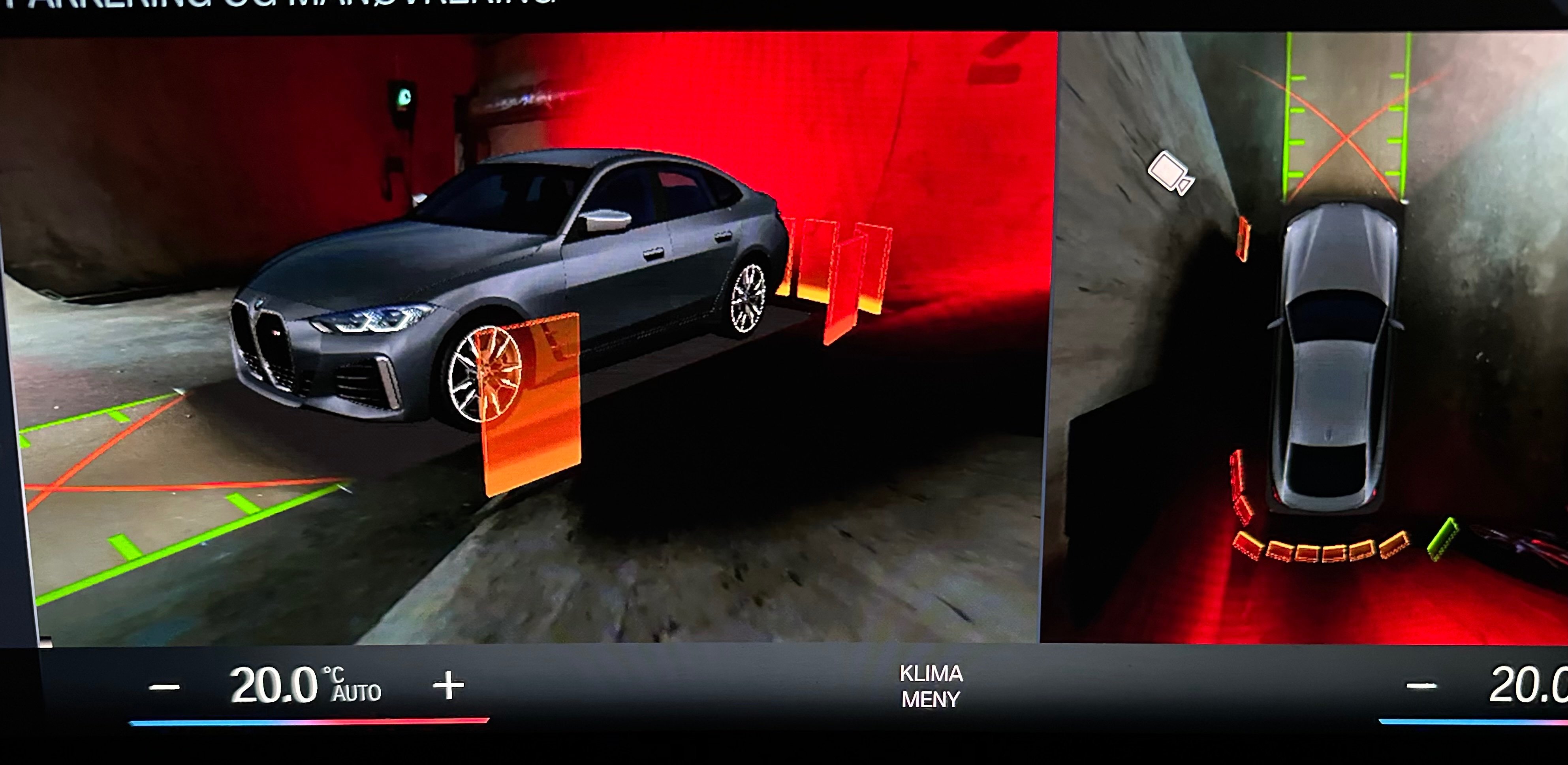The image size is (1568, 765).
Task: Tap the driver blue-red temperature bar
Action: click(x=308, y=722)
